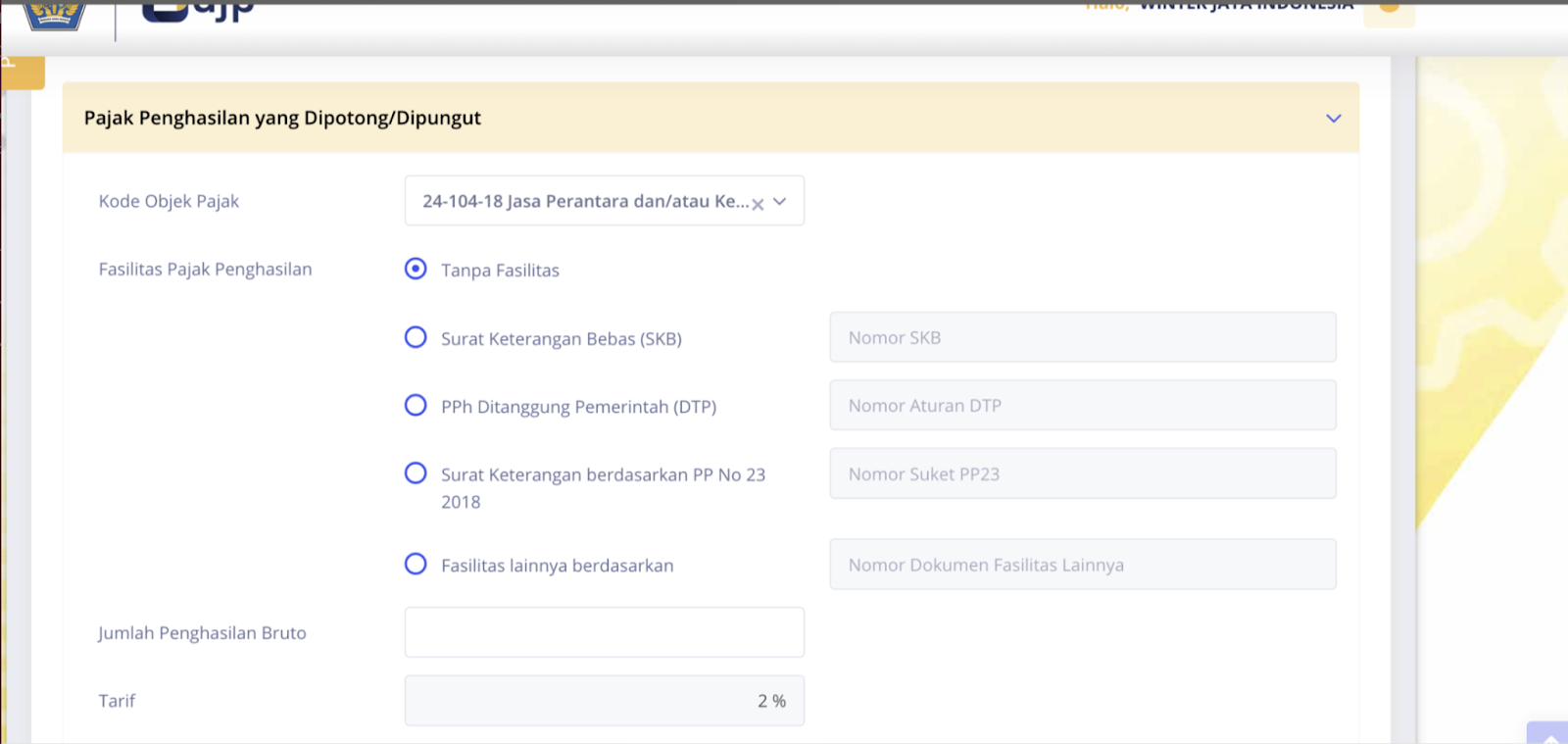
Task: Clear the Kode Objek Pajak selection with X
Action: tap(758, 204)
